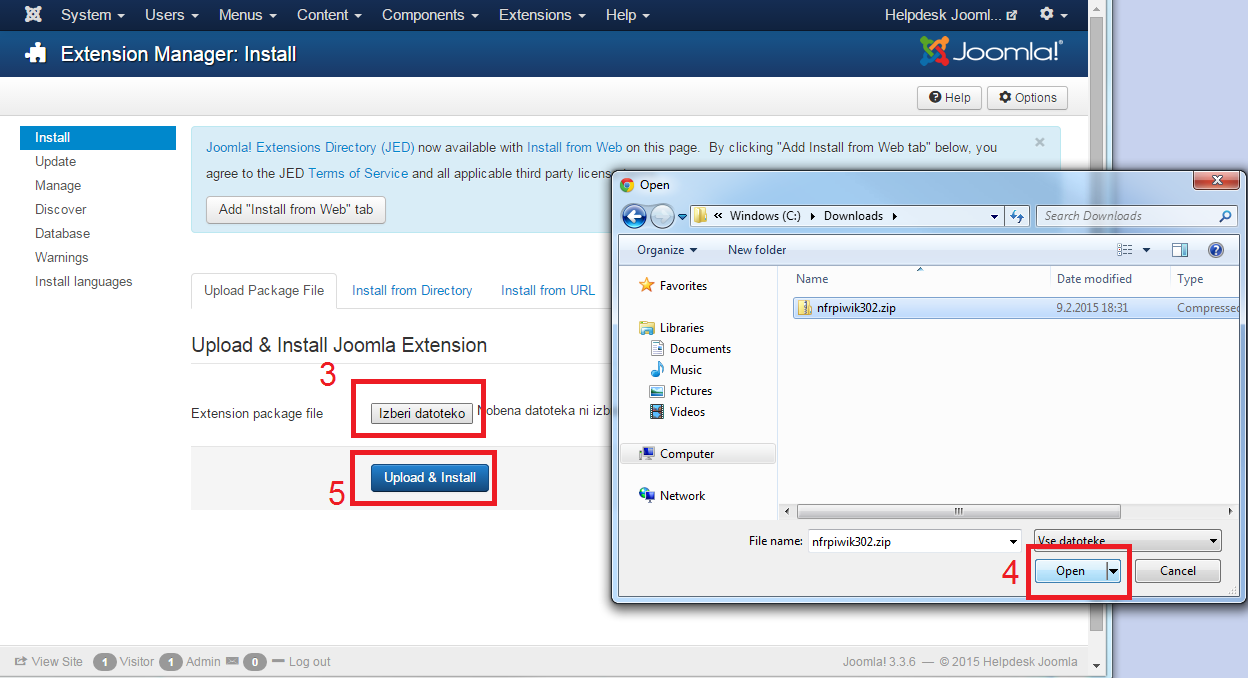Switch to Upload Package File tab
Image resolution: width=1248 pixels, height=678 pixels.
(x=264, y=290)
